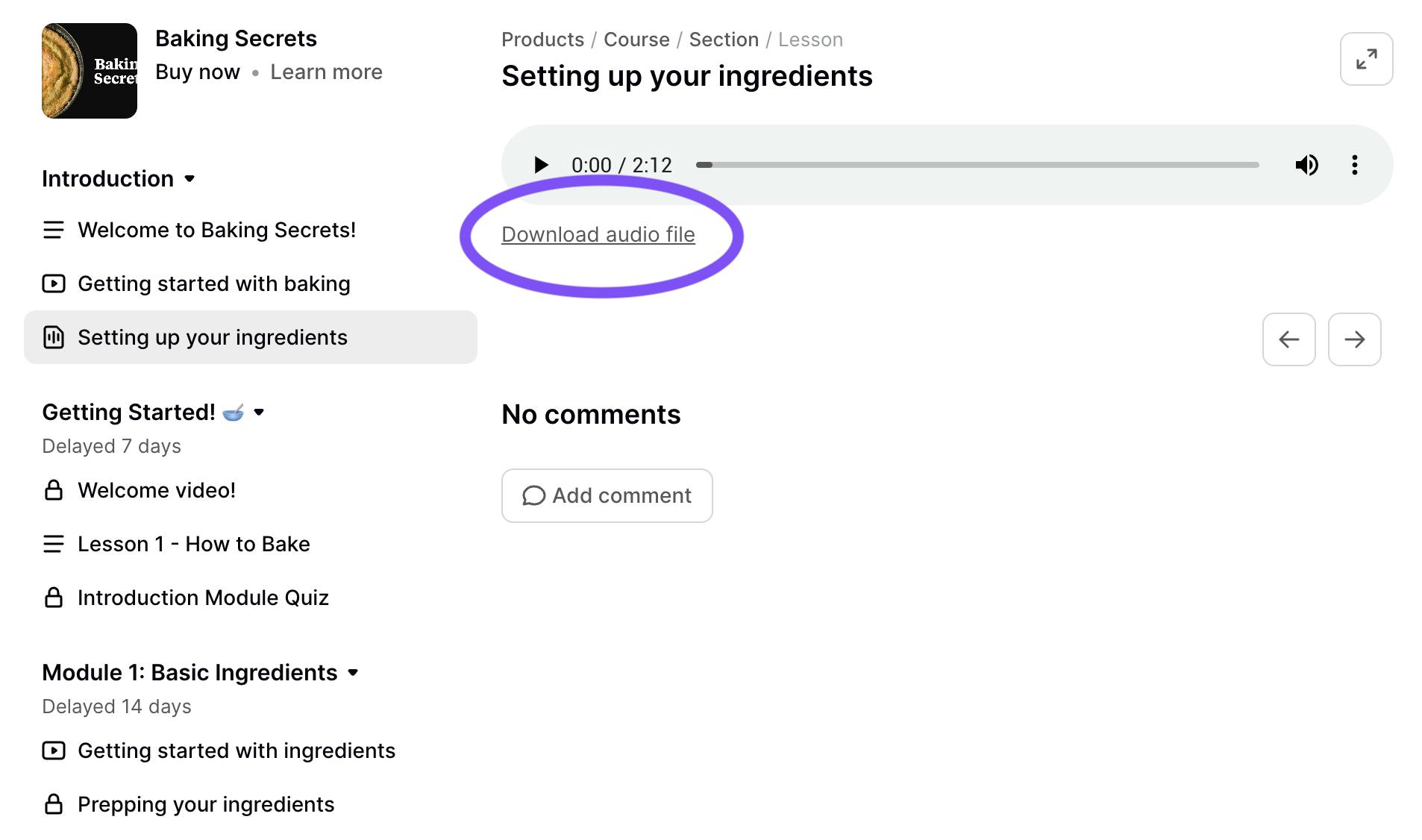1422x840 pixels.
Task: Seek on the audio progress bar
Action: coord(977,165)
